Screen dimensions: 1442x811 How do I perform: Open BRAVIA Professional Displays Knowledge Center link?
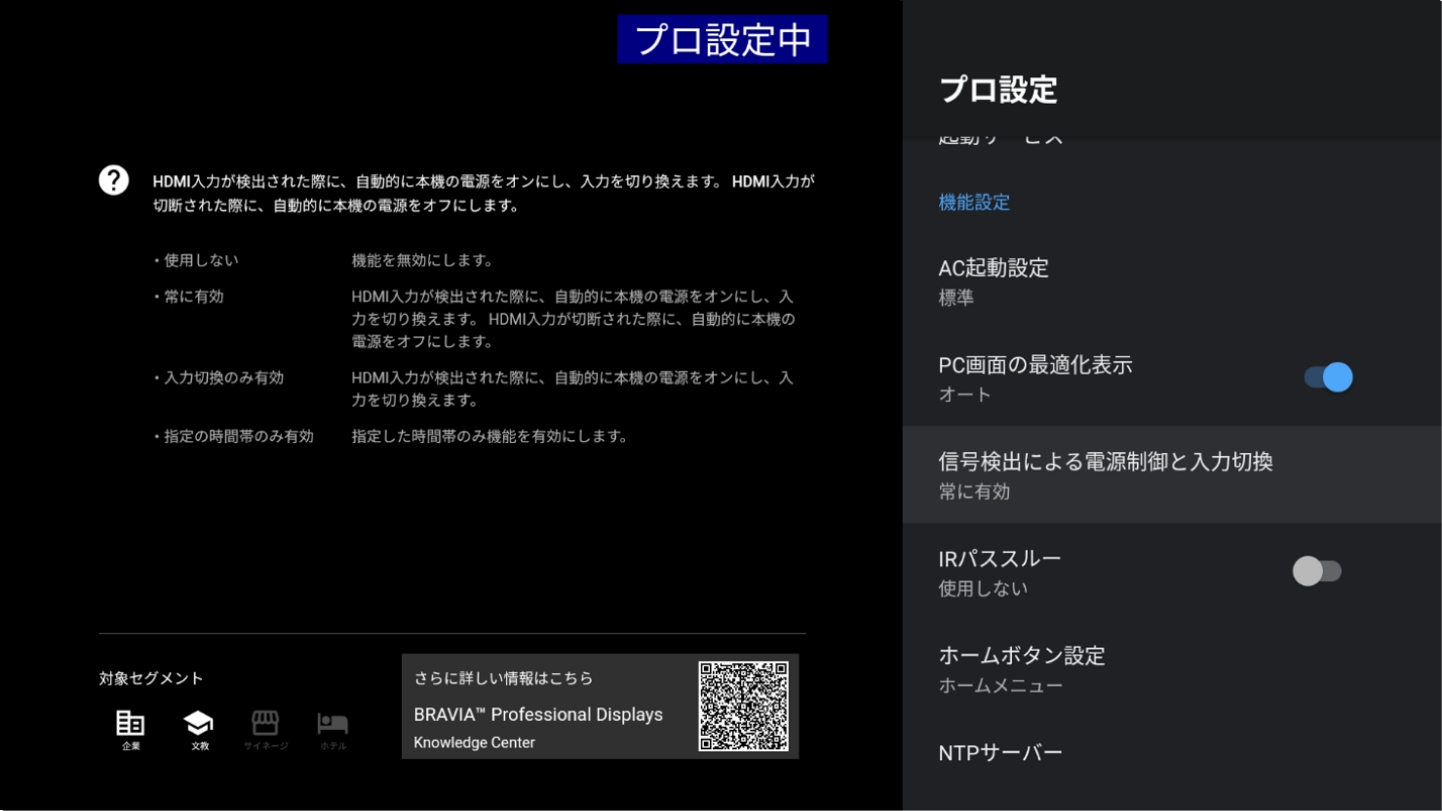[x=538, y=715]
